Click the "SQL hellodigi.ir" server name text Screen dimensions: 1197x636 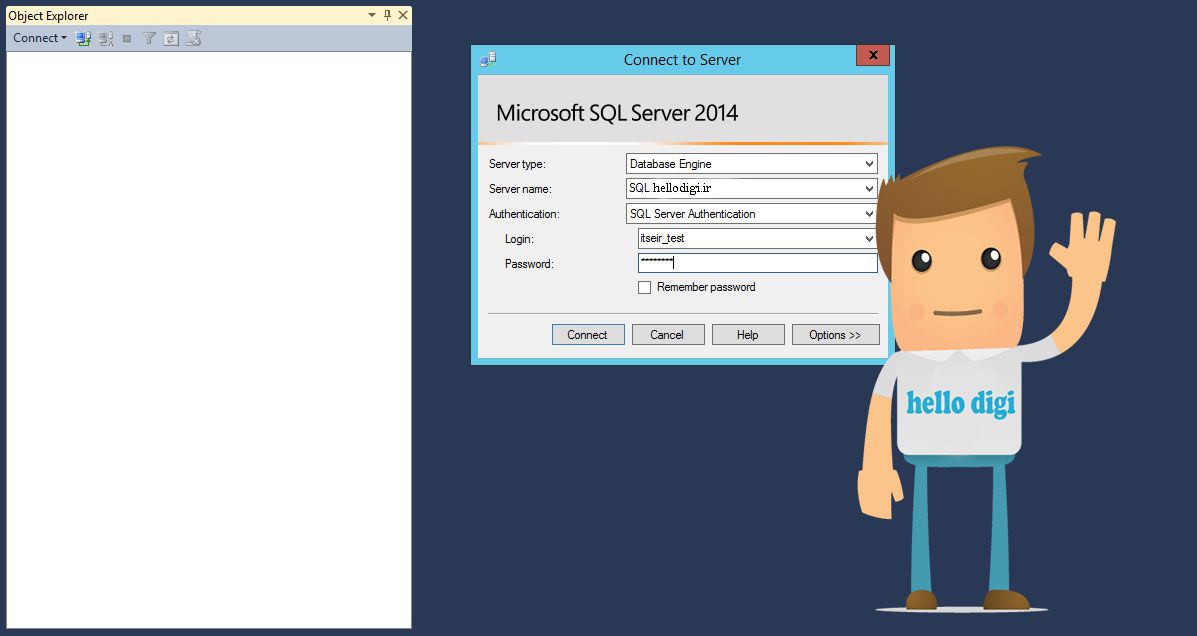tap(670, 188)
